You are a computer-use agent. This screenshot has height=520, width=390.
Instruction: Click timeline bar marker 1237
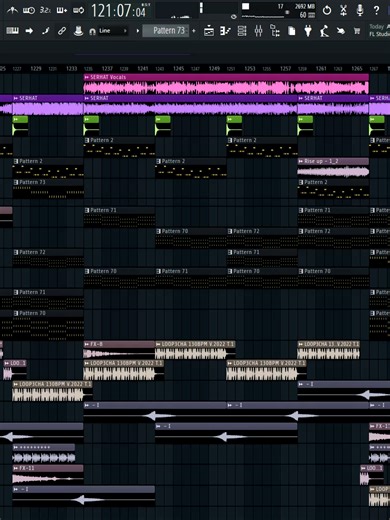(x=107, y=69)
